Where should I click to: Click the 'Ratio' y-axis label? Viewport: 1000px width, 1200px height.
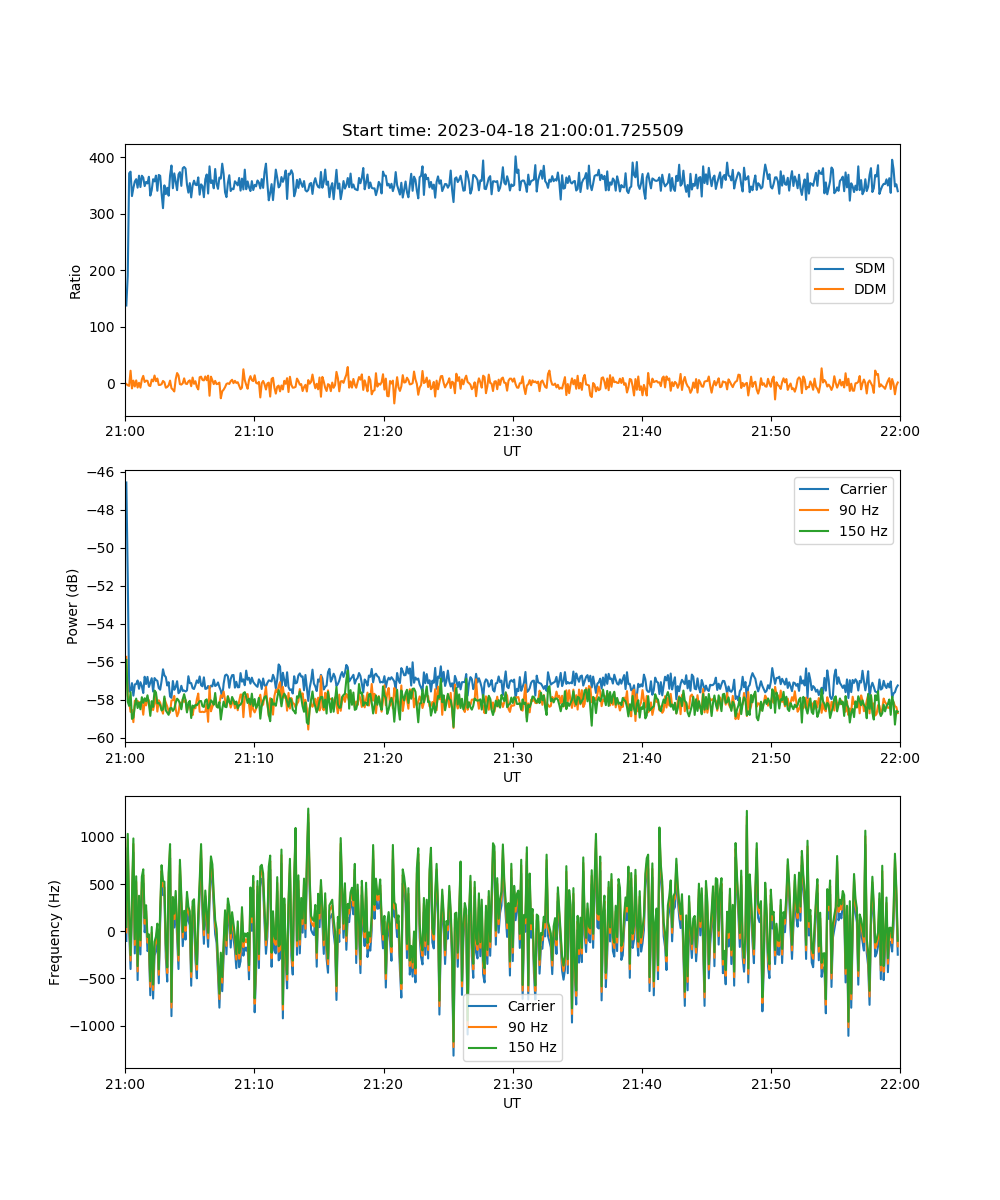76,280
